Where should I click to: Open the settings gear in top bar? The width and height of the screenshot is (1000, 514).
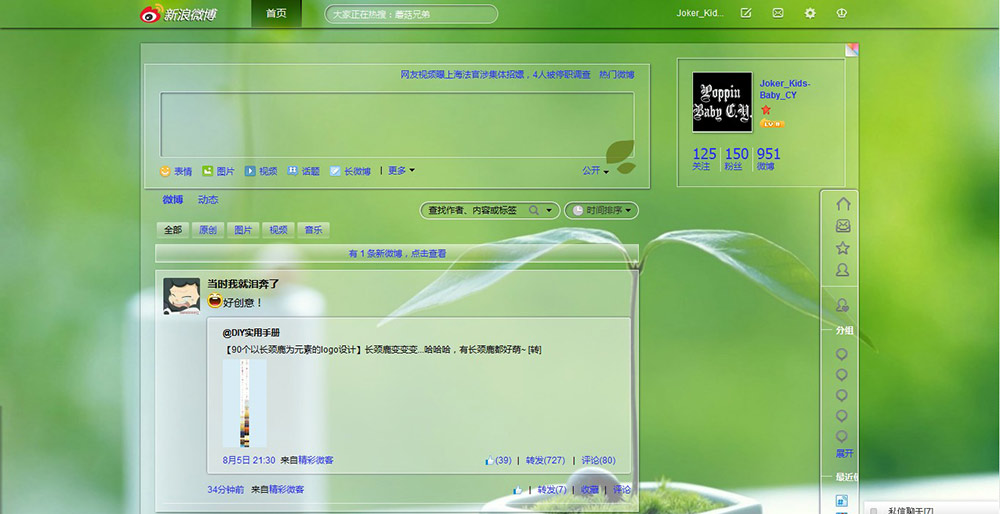809,13
